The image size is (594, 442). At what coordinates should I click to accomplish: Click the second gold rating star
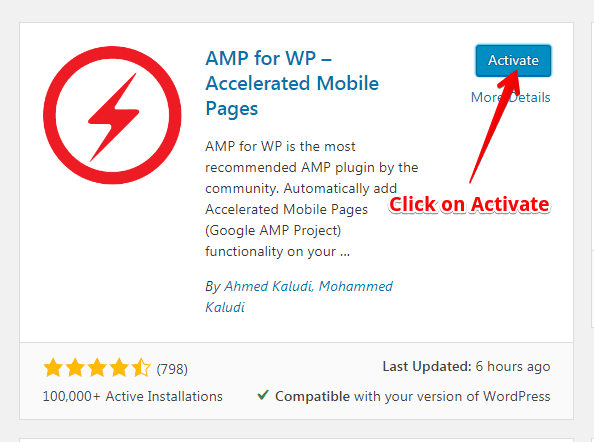(75, 367)
